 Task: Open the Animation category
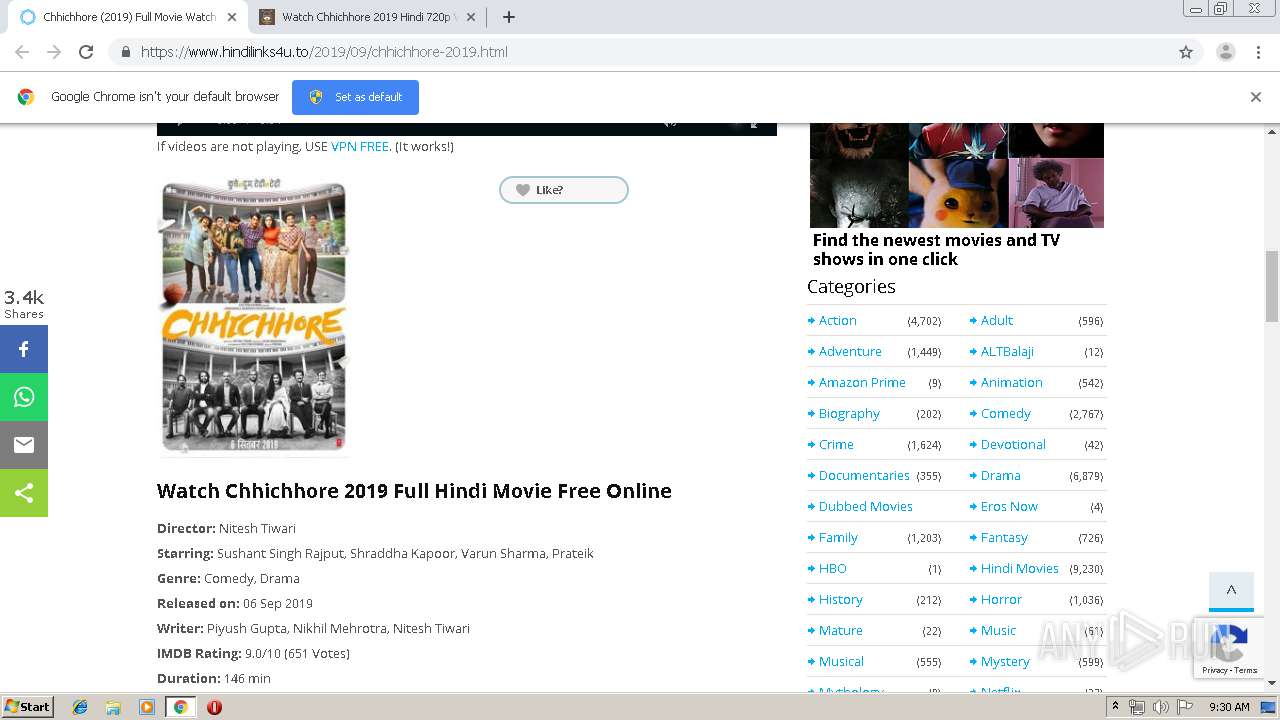point(1011,382)
